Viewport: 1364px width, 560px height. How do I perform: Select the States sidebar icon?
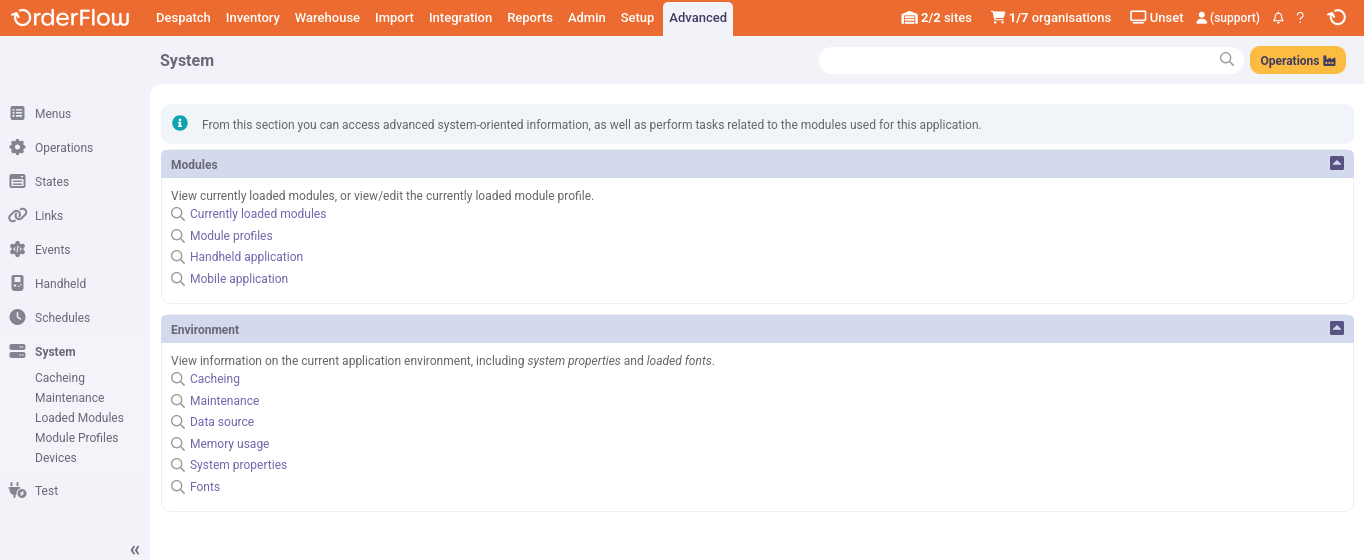click(x=17, y=182)
